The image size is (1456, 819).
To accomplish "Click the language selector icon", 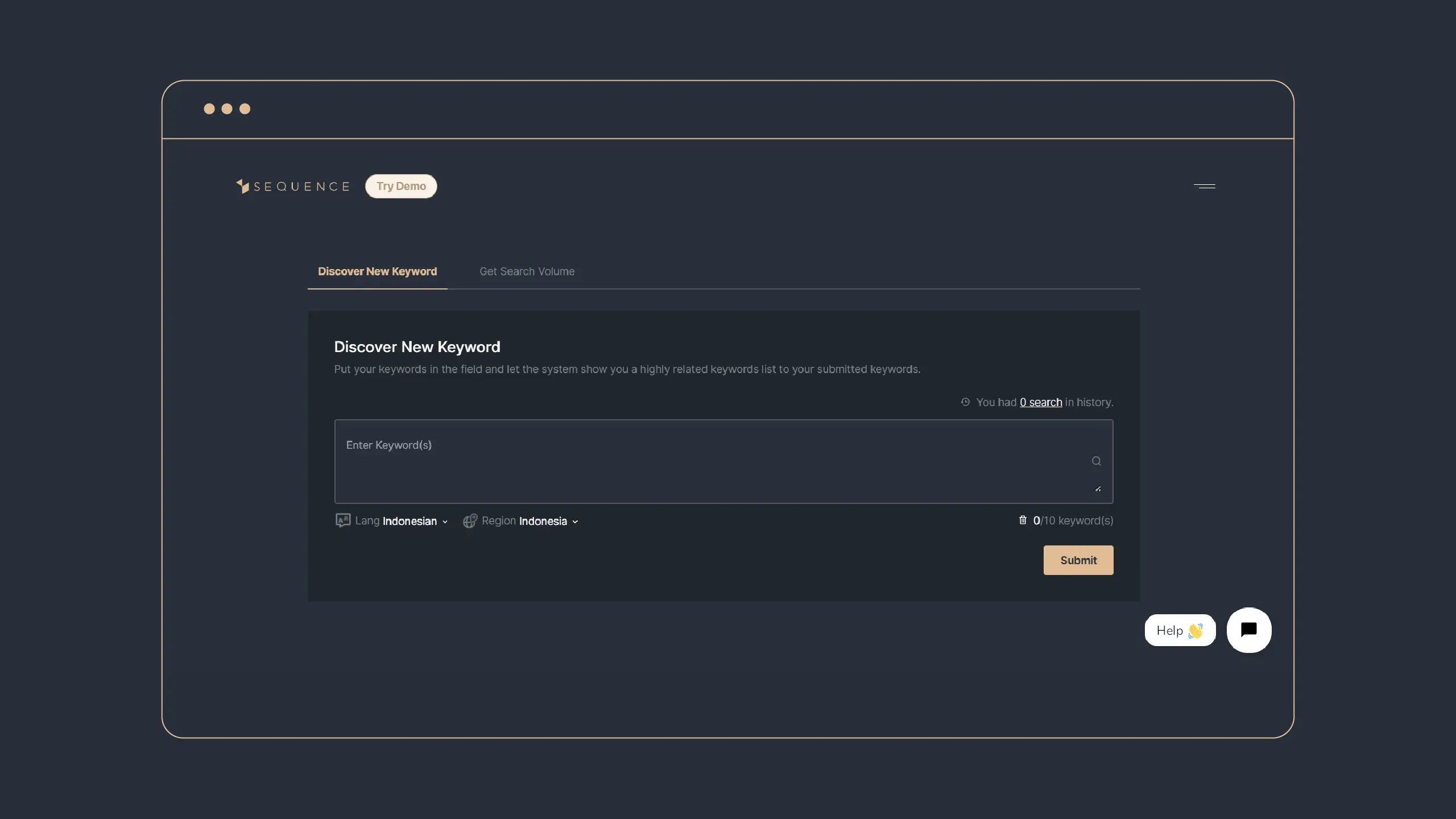I will (x=342, y=521).
